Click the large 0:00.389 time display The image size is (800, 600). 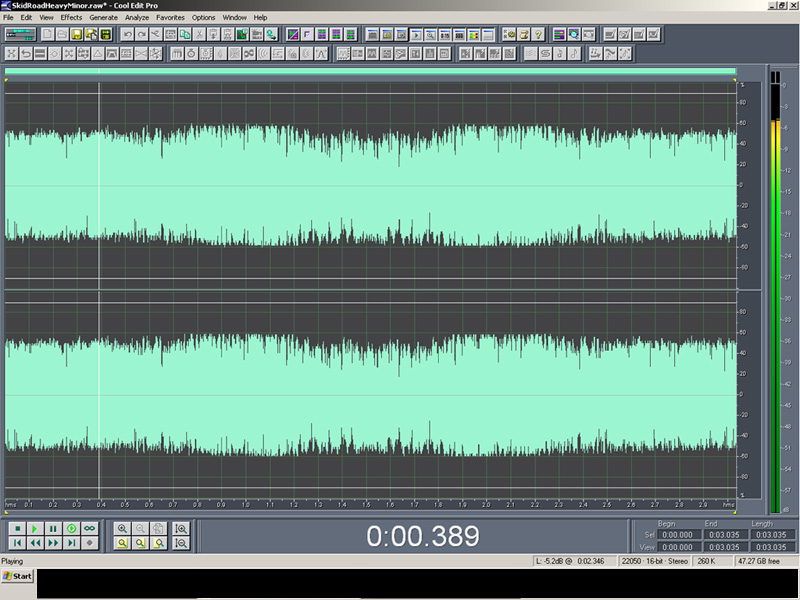tap(422, 536)
